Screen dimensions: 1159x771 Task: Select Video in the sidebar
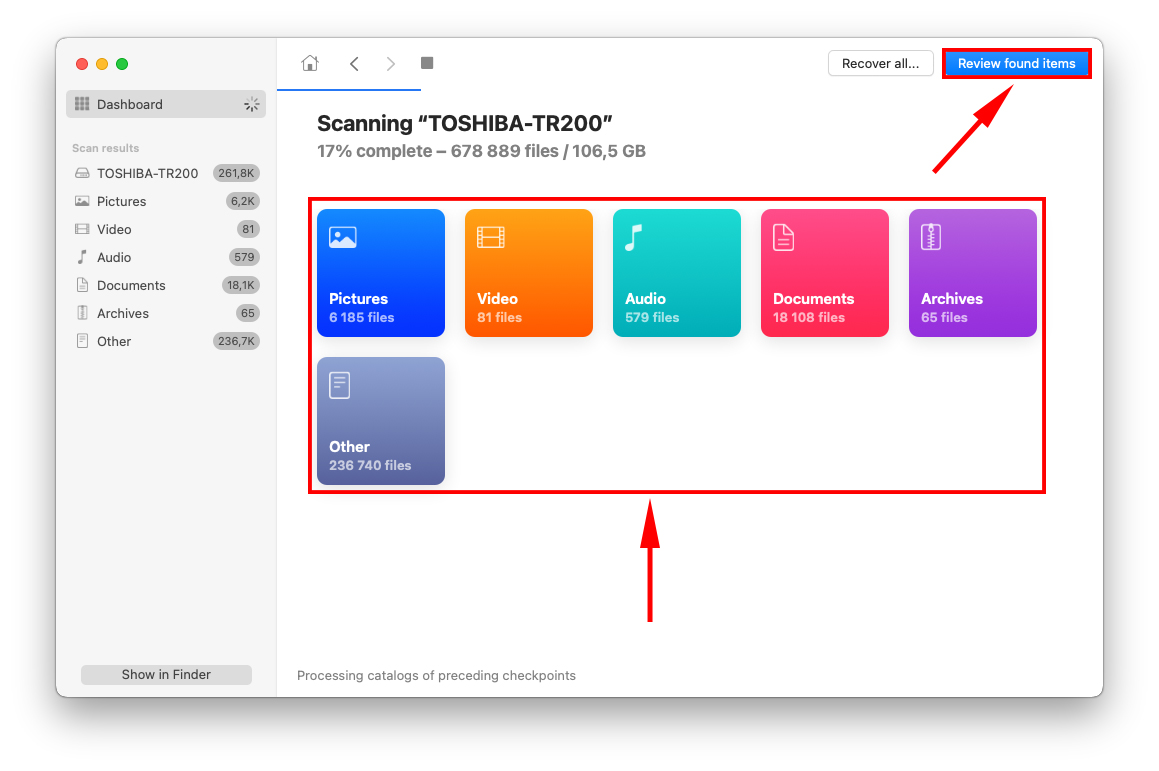click(x=112, y=229)
